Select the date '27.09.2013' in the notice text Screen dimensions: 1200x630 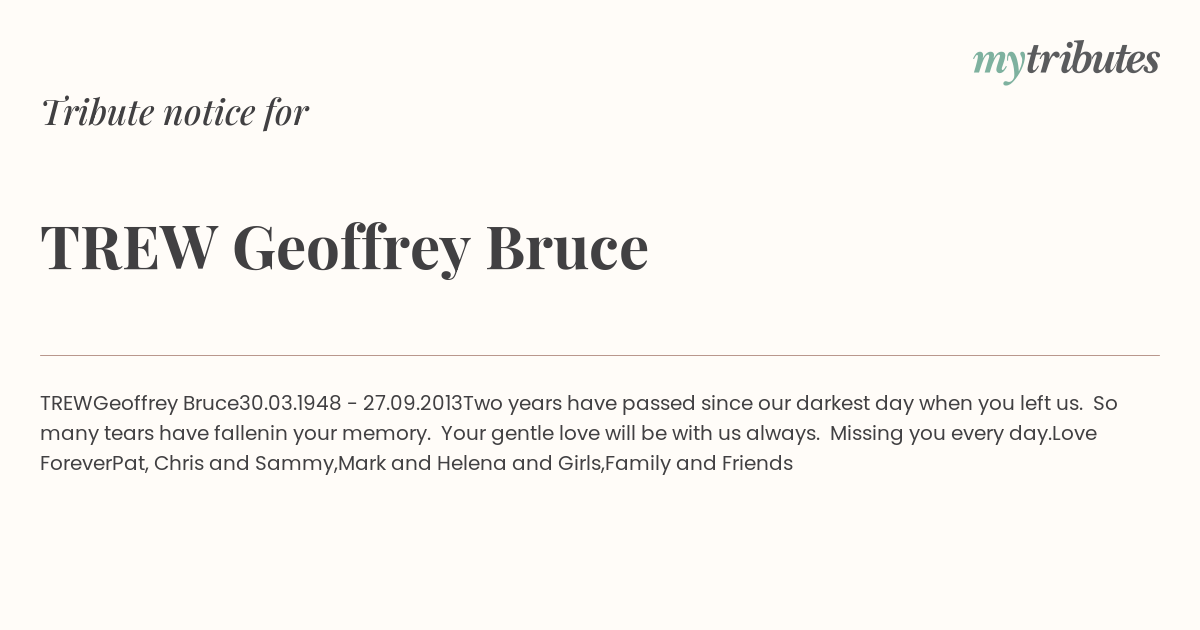pyautogui.click(x=412, y=403)
